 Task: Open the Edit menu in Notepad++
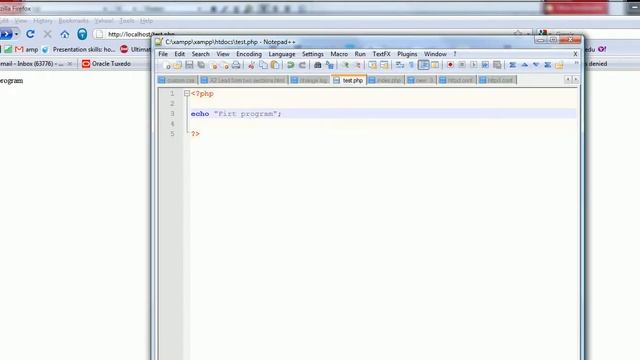(180, 54)
